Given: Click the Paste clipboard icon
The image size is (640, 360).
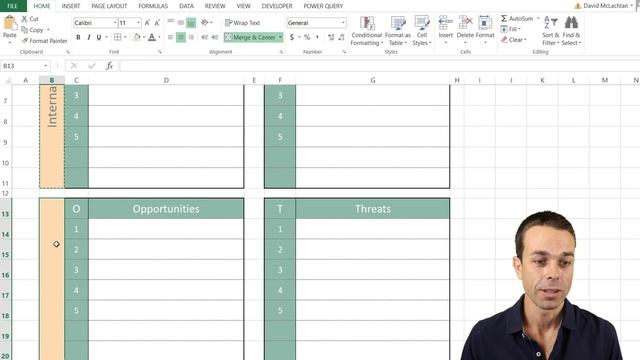Looking at the screenshot, I should point(9,24).
